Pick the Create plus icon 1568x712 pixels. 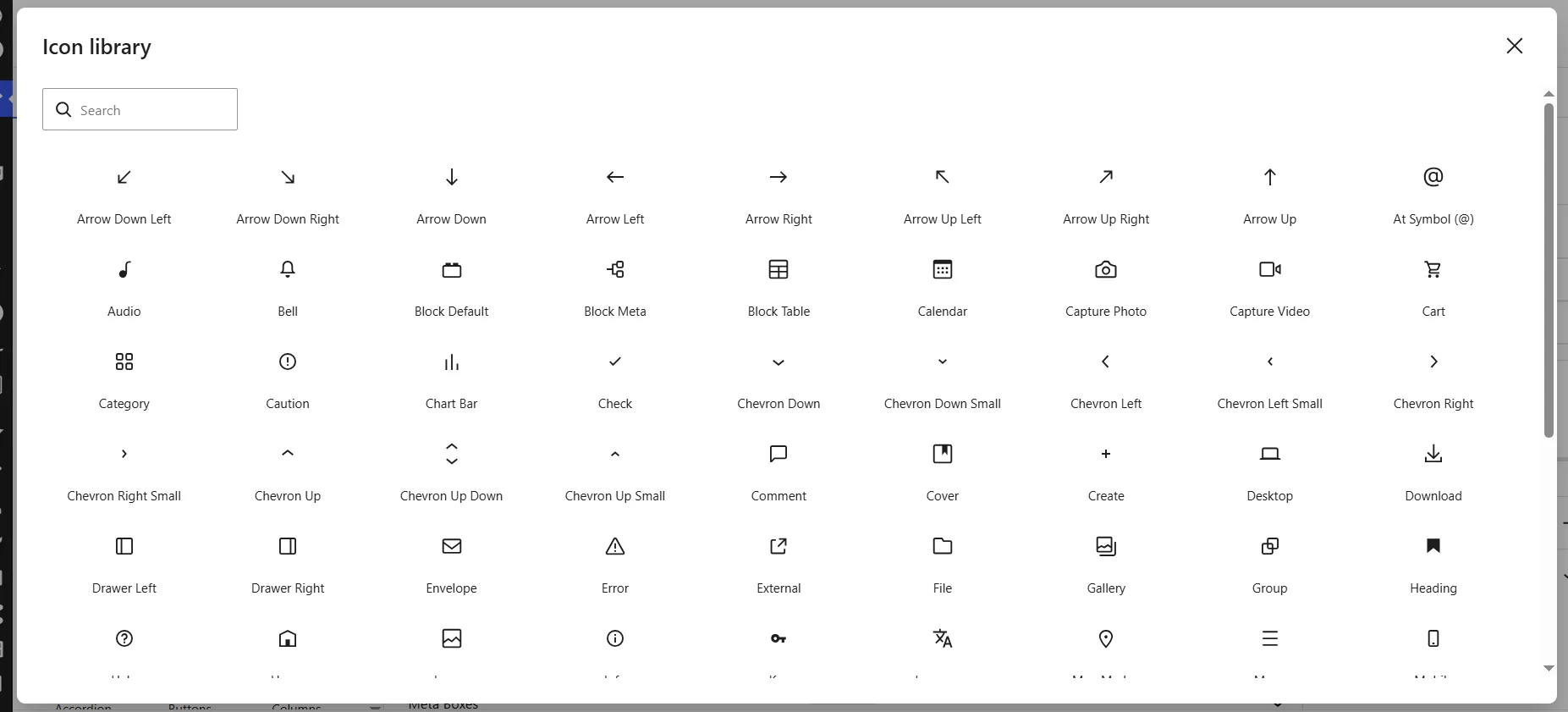(x=1106, y=454)
